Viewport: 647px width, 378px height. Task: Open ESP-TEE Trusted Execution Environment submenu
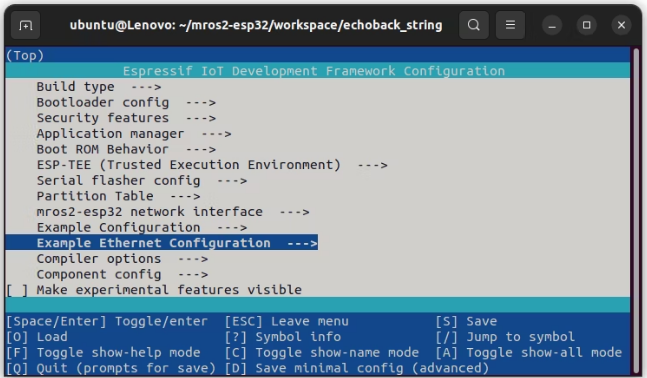(212, 165)
